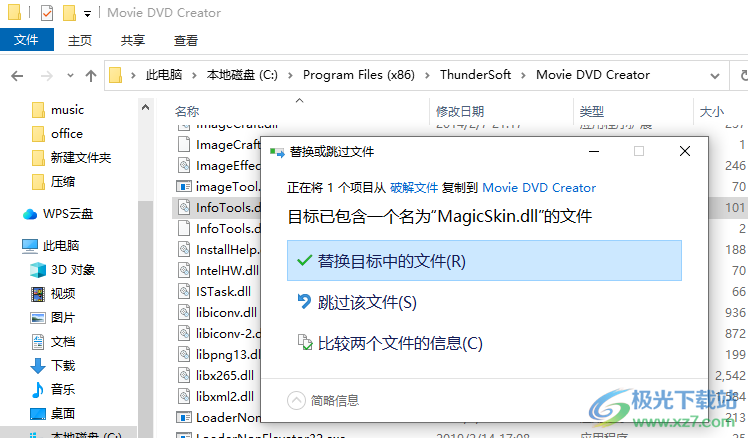Sort by 名称 column header

[x=187, y=112]
